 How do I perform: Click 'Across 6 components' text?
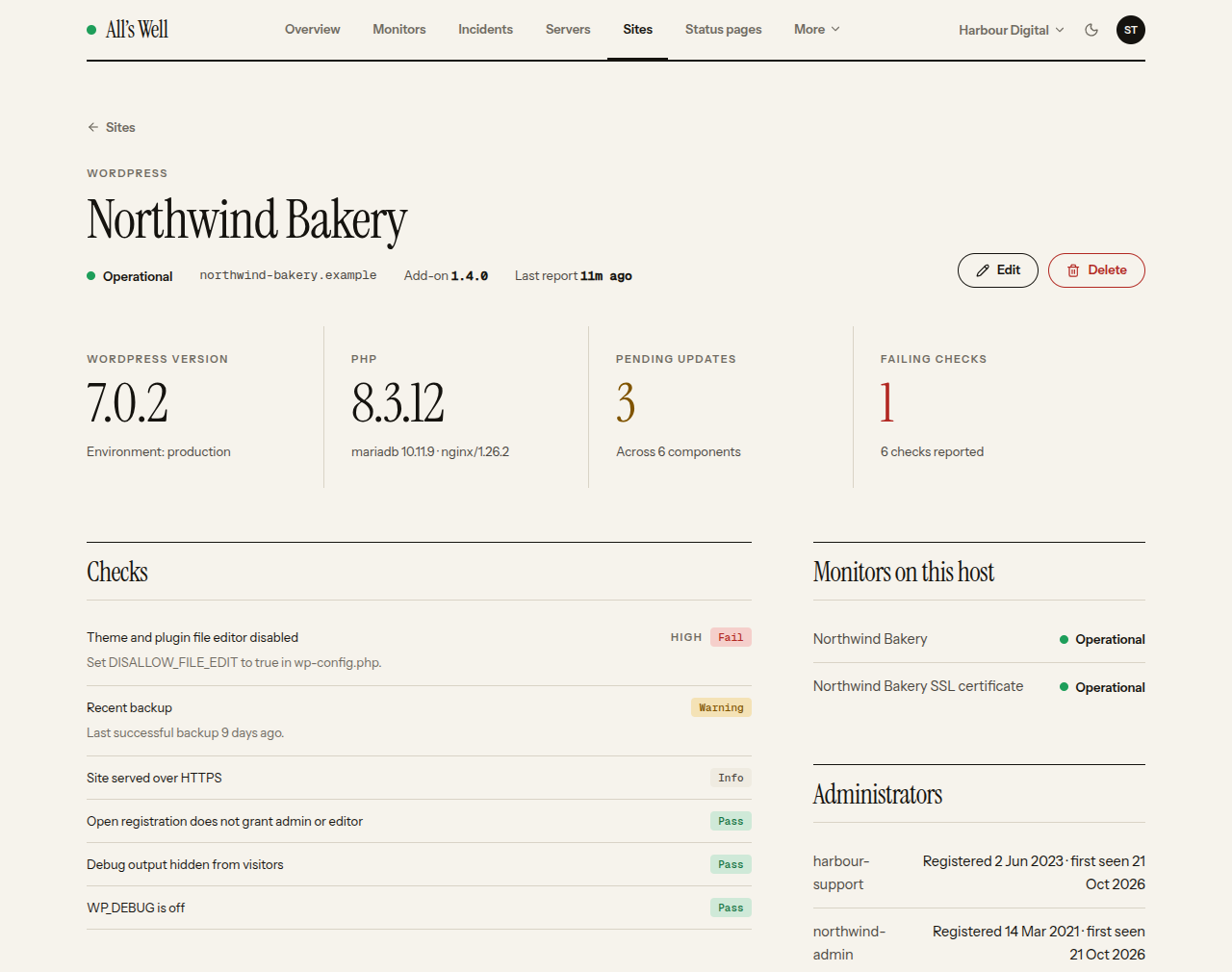pos(679,451)
